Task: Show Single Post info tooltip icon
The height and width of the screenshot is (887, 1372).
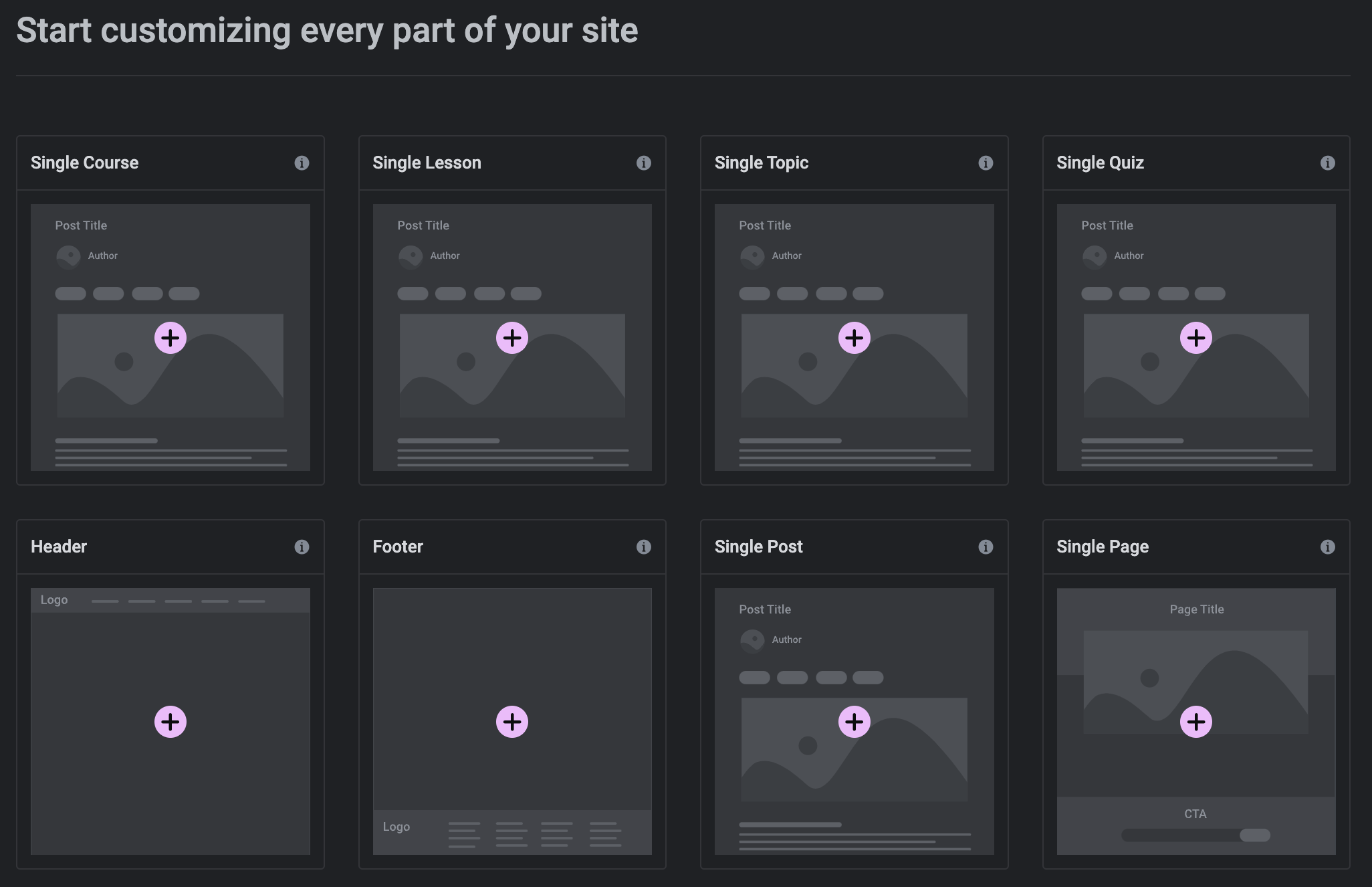Action: pyautogui.click(x=986, y=547)
